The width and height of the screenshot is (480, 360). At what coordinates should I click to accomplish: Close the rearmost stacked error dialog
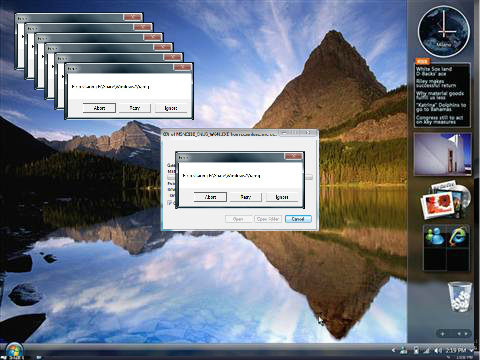click(x=132, y=17)
